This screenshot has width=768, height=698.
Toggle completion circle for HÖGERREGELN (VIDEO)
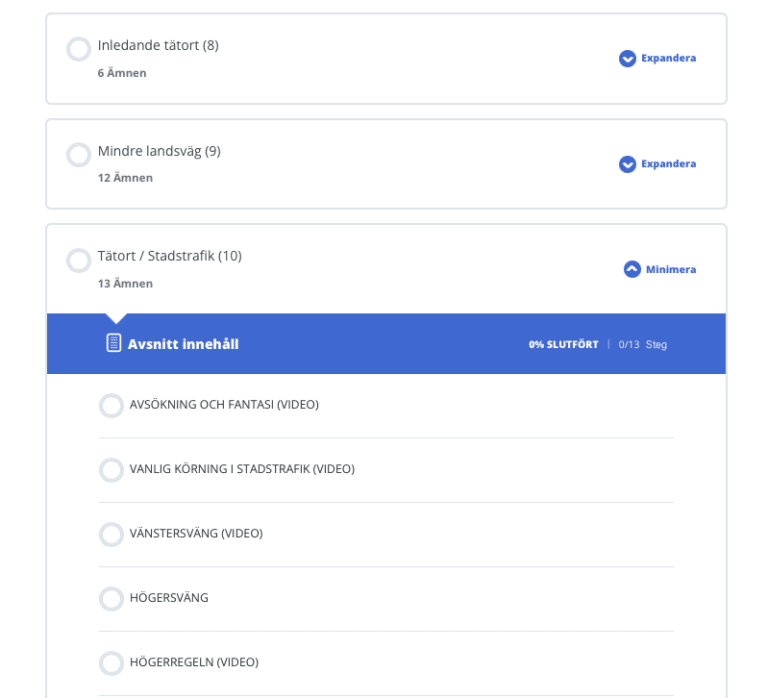click(x=111, y=663)
